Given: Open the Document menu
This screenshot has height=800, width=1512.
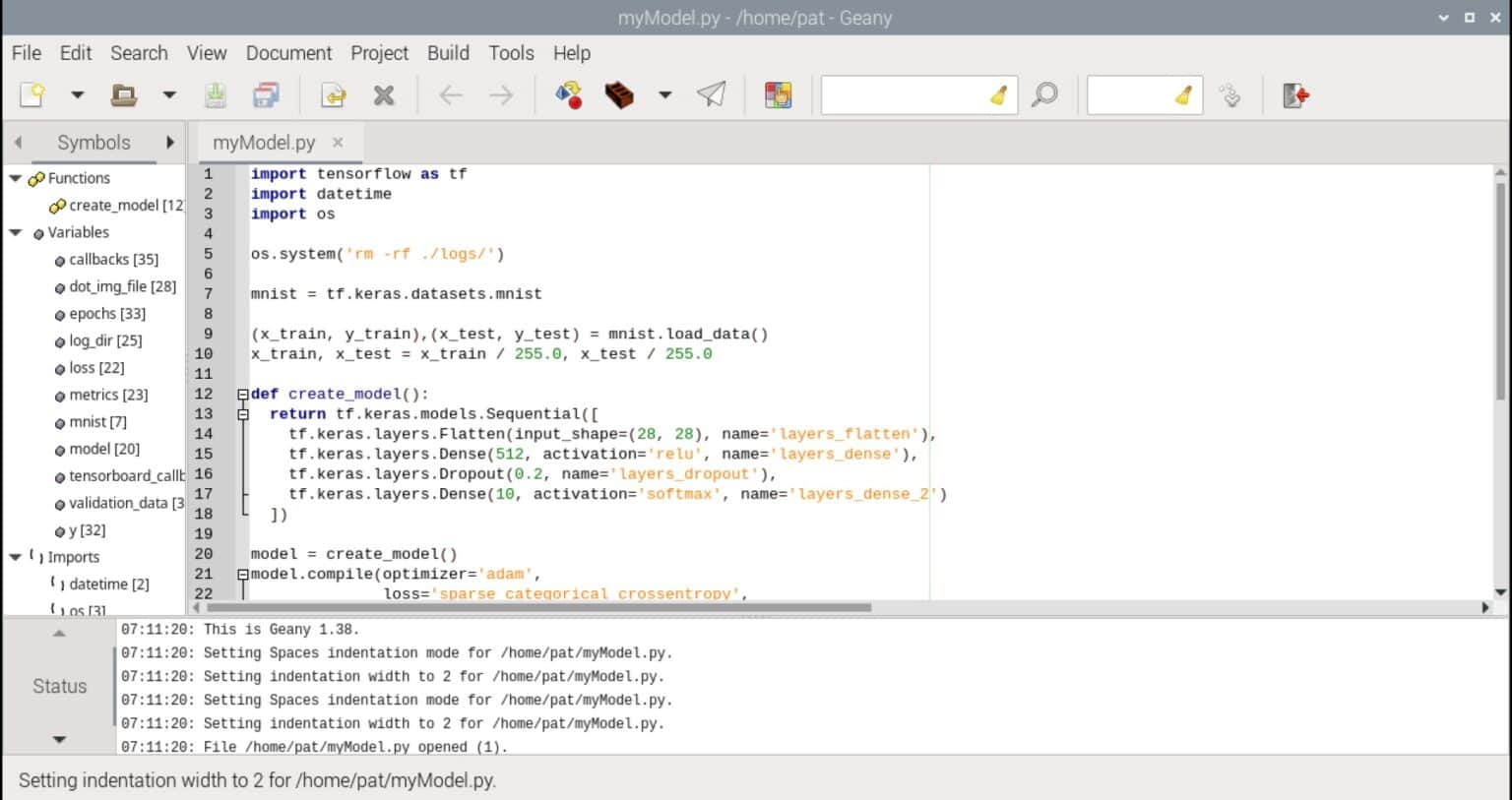Looking at the screenshot, I should pyautogui.click(x=288, y=53).
